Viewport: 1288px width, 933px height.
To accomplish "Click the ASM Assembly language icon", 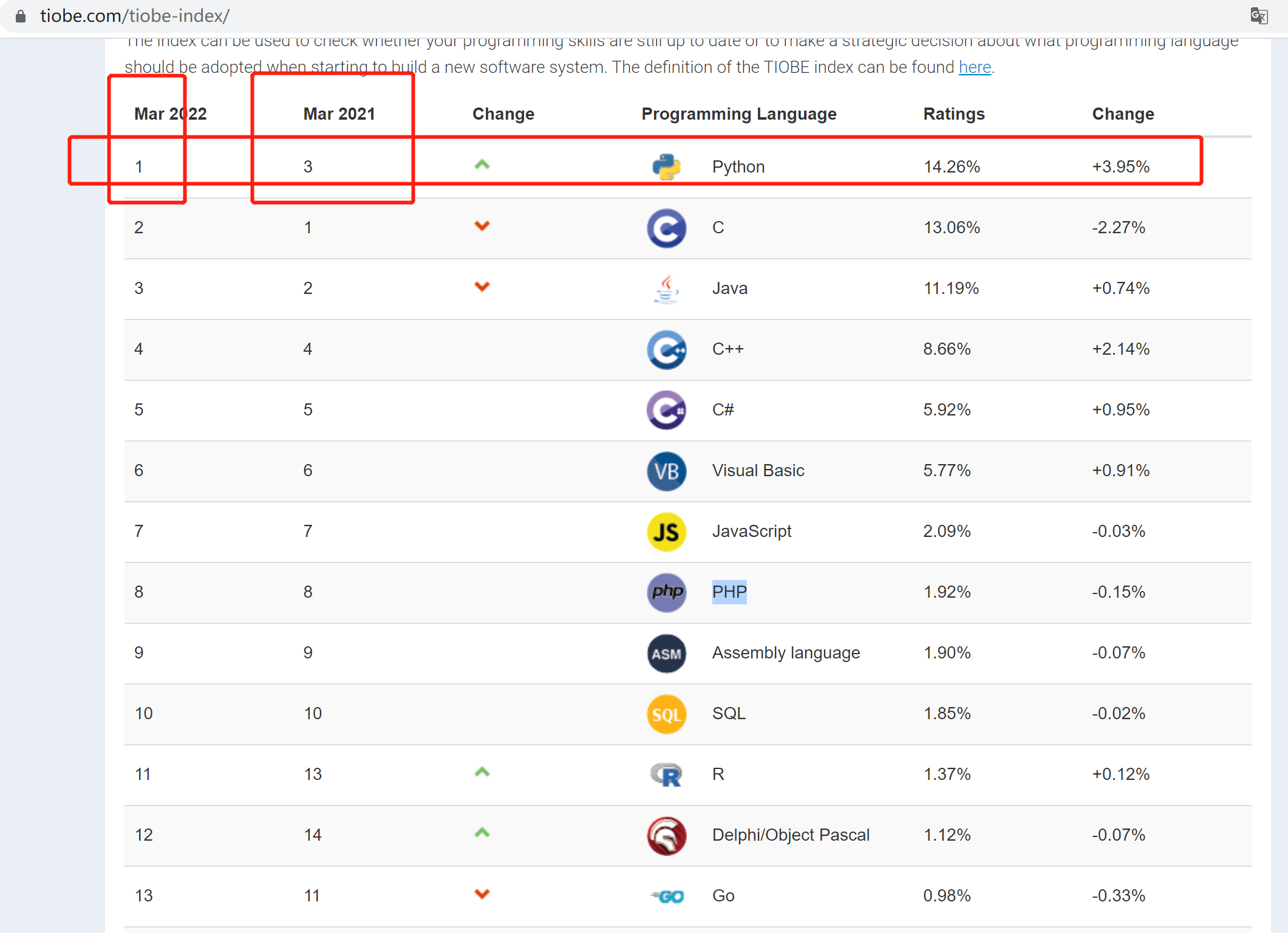I will point(666,654).
